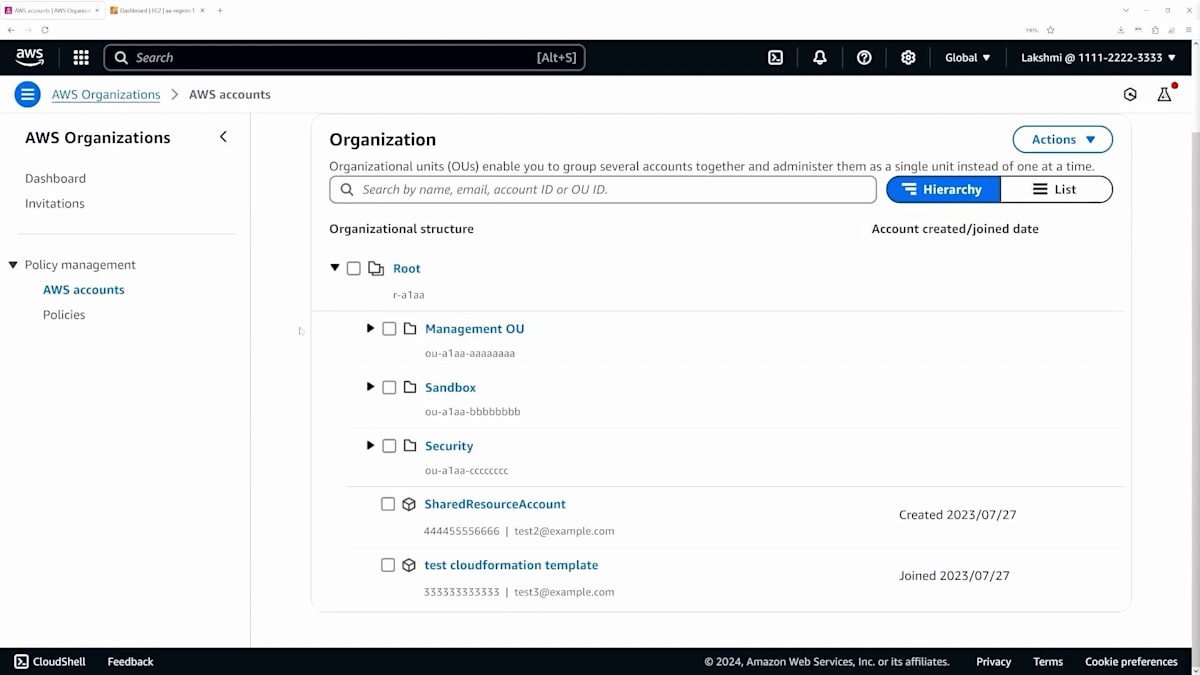Open the AWS Organizations breadcrumb link
1200x675 pixels.
(106, 95)
